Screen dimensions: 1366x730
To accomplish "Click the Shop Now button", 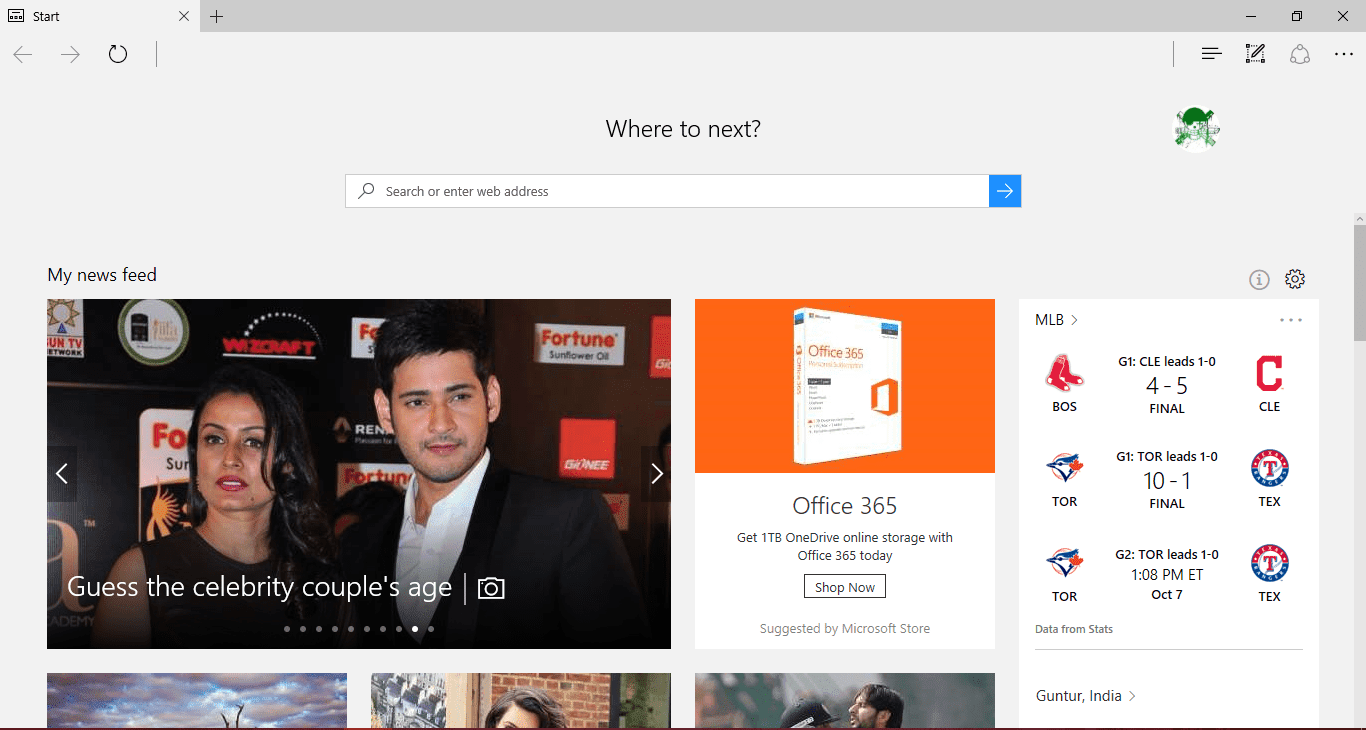I will point(845,587).
